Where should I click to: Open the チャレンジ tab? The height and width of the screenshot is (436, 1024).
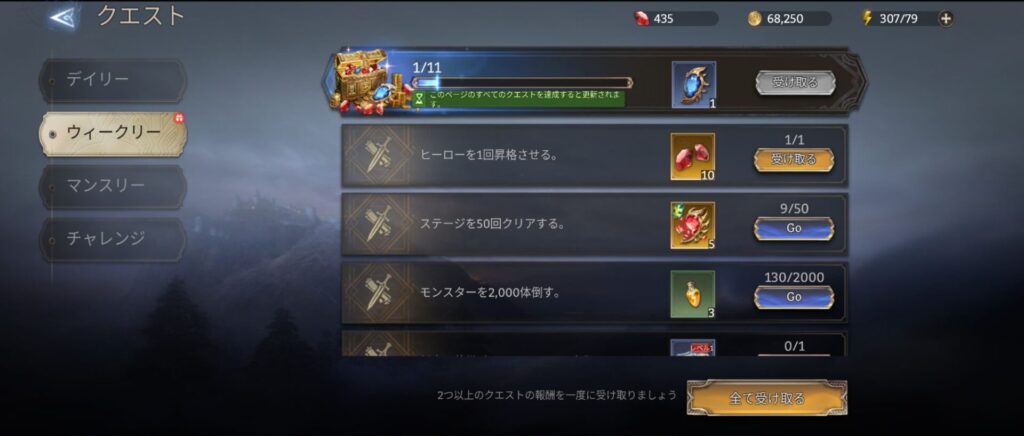112,239
